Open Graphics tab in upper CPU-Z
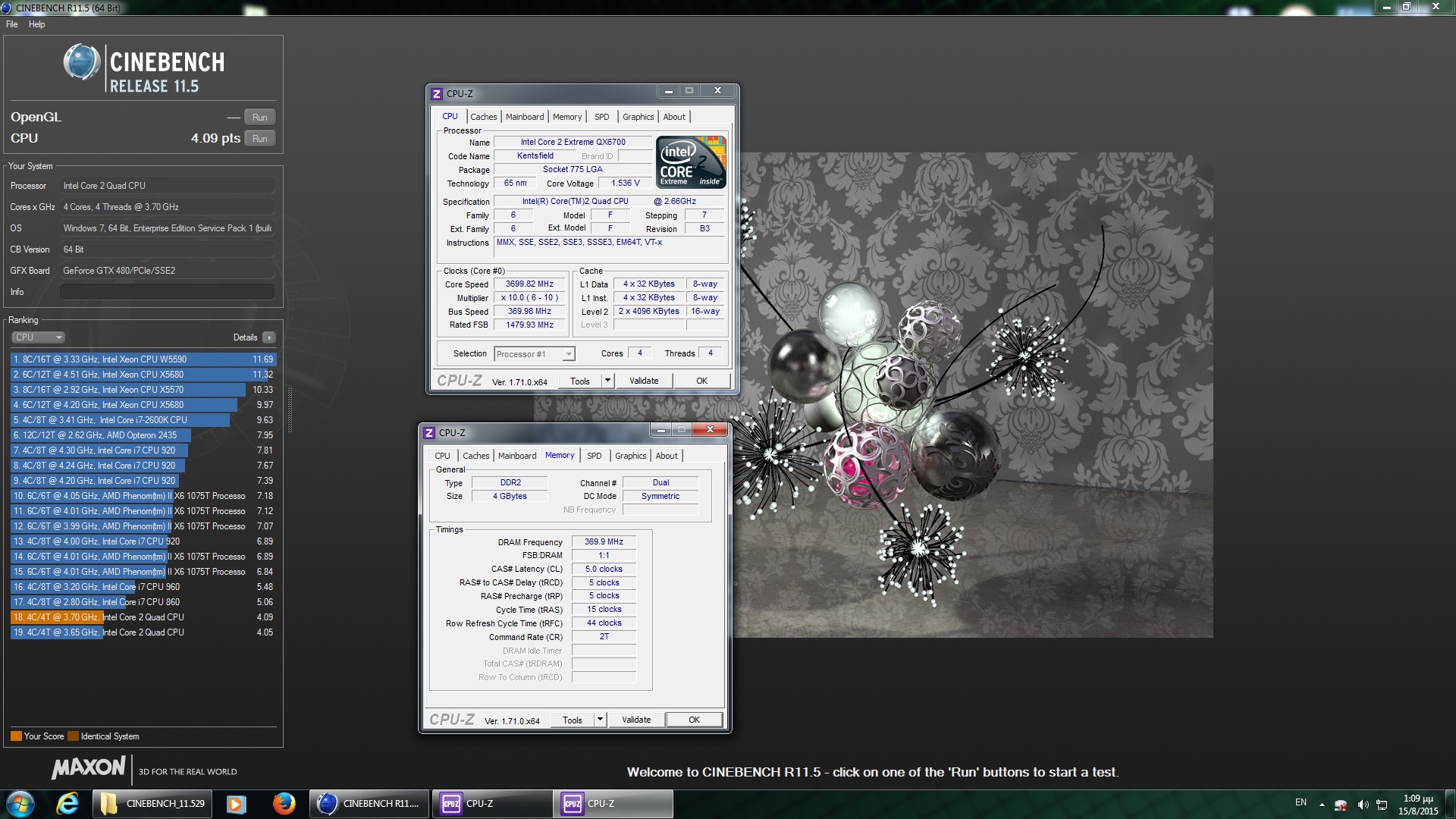 (x=638, y=117)
